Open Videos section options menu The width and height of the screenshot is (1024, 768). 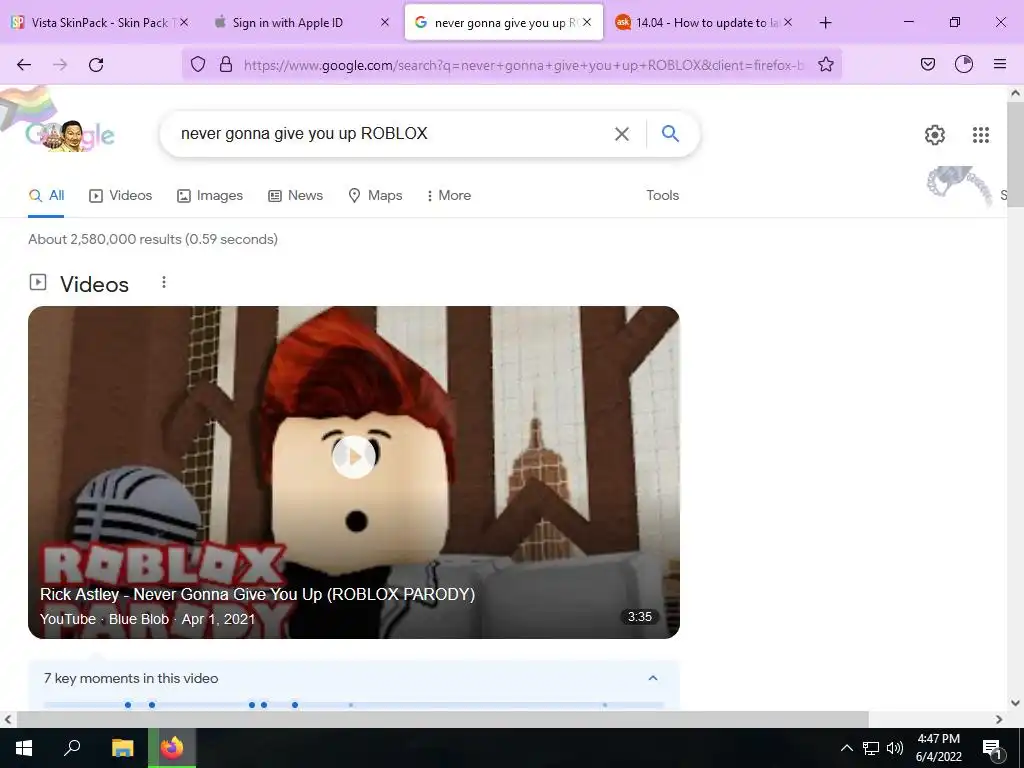(164, 282)
